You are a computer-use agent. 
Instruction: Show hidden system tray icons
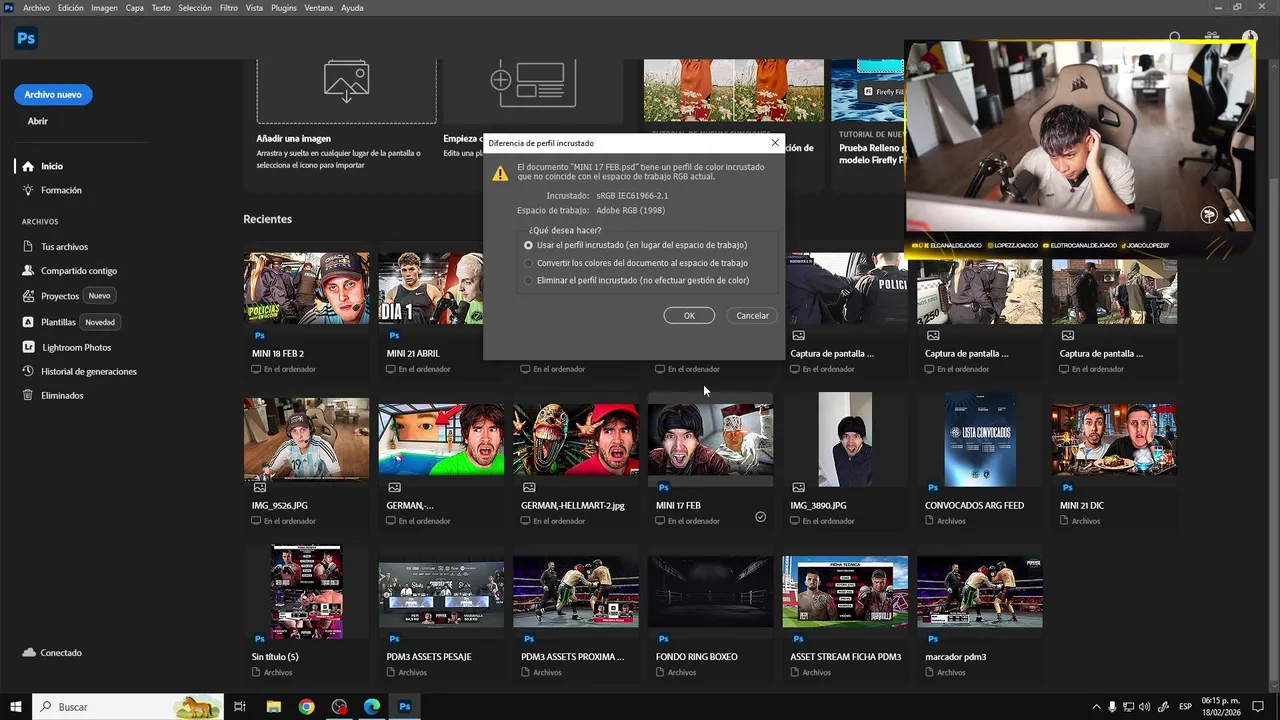1097,707
